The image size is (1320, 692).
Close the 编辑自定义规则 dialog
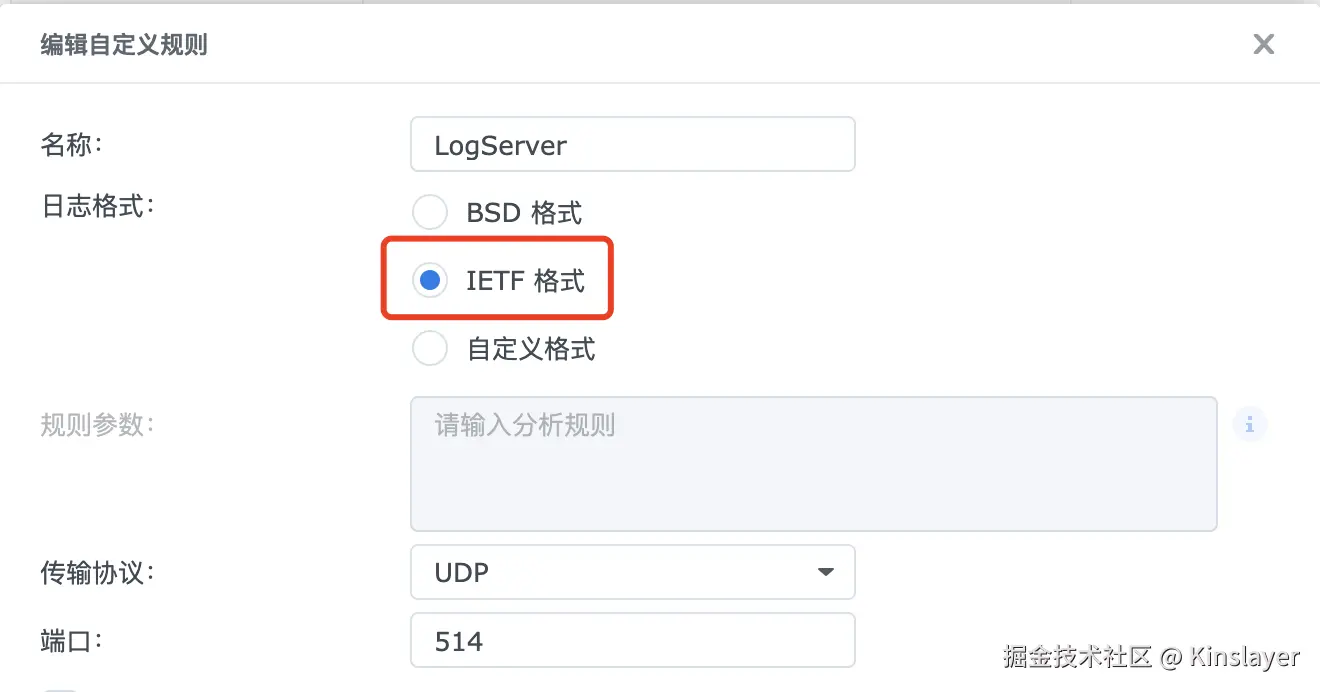1264,44
